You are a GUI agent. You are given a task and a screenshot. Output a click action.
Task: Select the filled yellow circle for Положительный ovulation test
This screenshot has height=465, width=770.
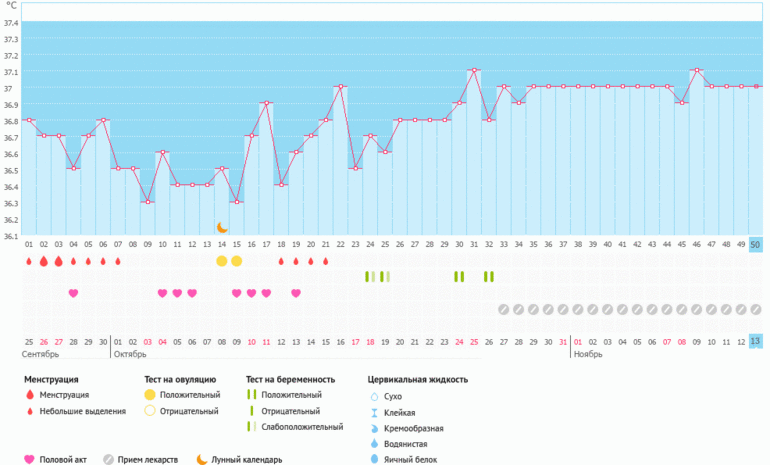pyautogui.click(x=150, y=395)
